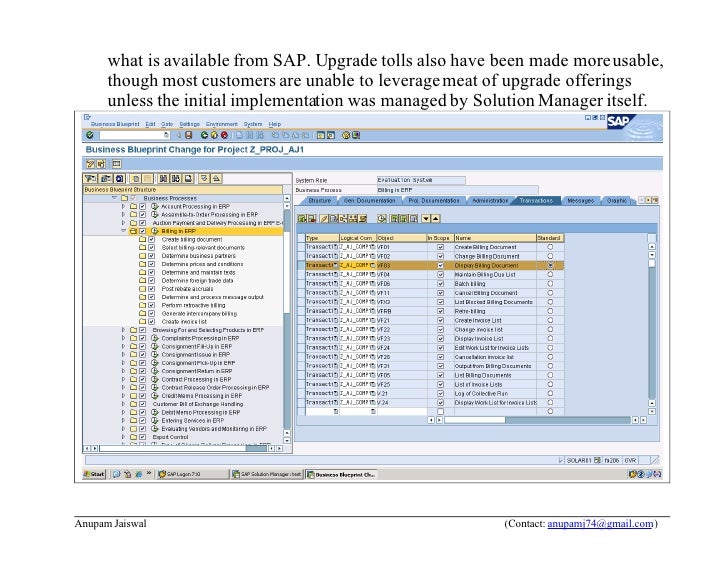Toggle In Scope checkbox for Batch billing
728x563 pixels.
441,284
